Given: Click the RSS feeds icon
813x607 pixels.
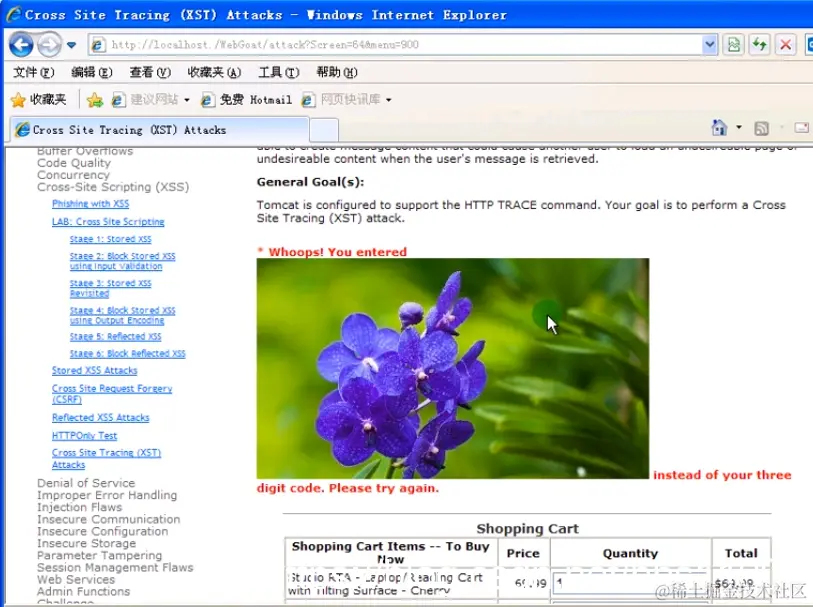Looking at the screenshot, I should coord(761,128).
